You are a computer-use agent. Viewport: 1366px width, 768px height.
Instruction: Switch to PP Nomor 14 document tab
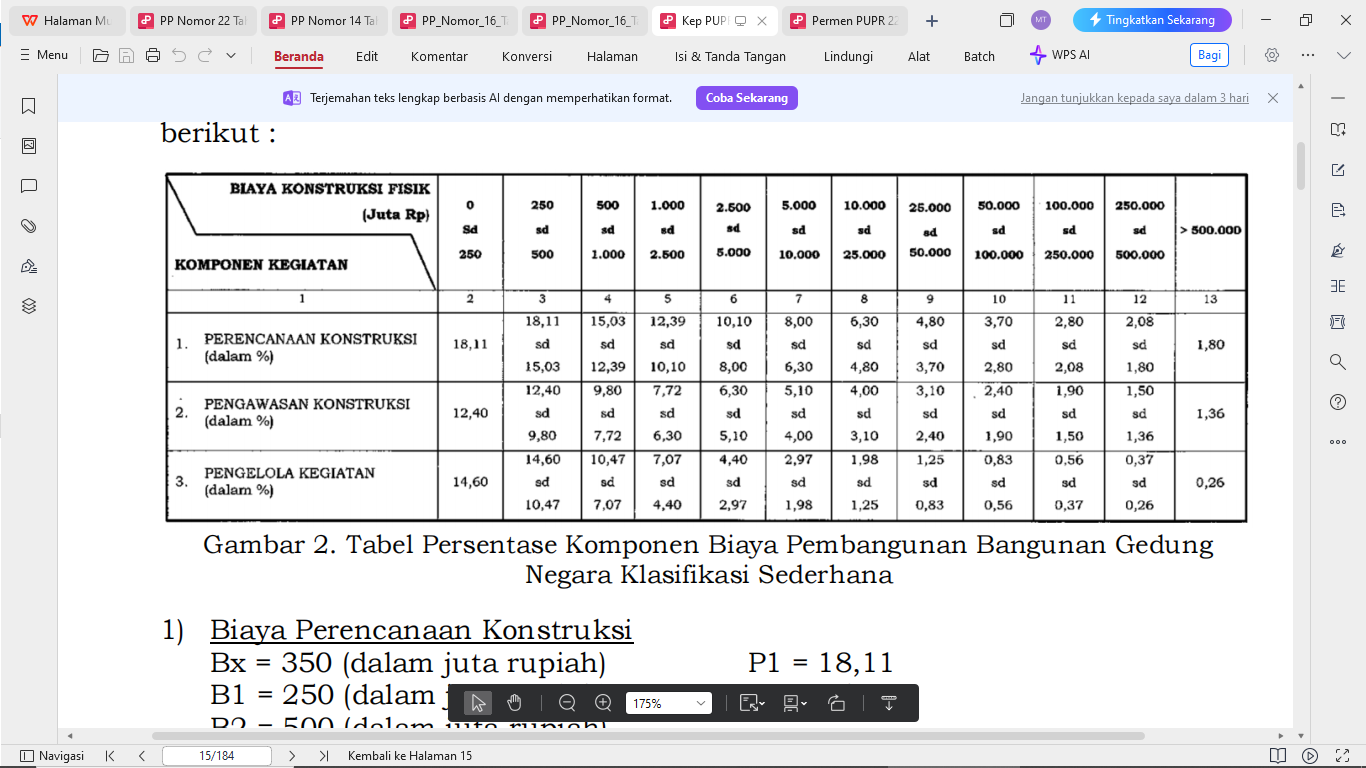tap(324, 20)
